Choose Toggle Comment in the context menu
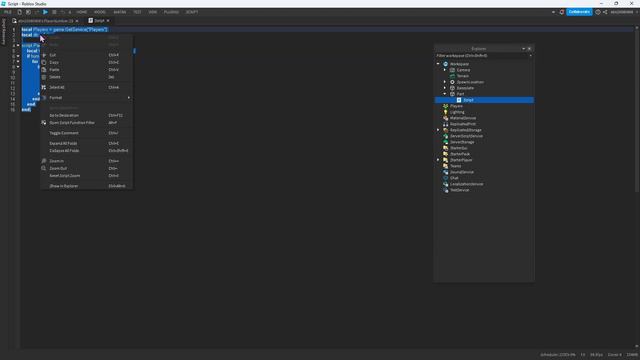640x360 pixels. tap(87, 133)
